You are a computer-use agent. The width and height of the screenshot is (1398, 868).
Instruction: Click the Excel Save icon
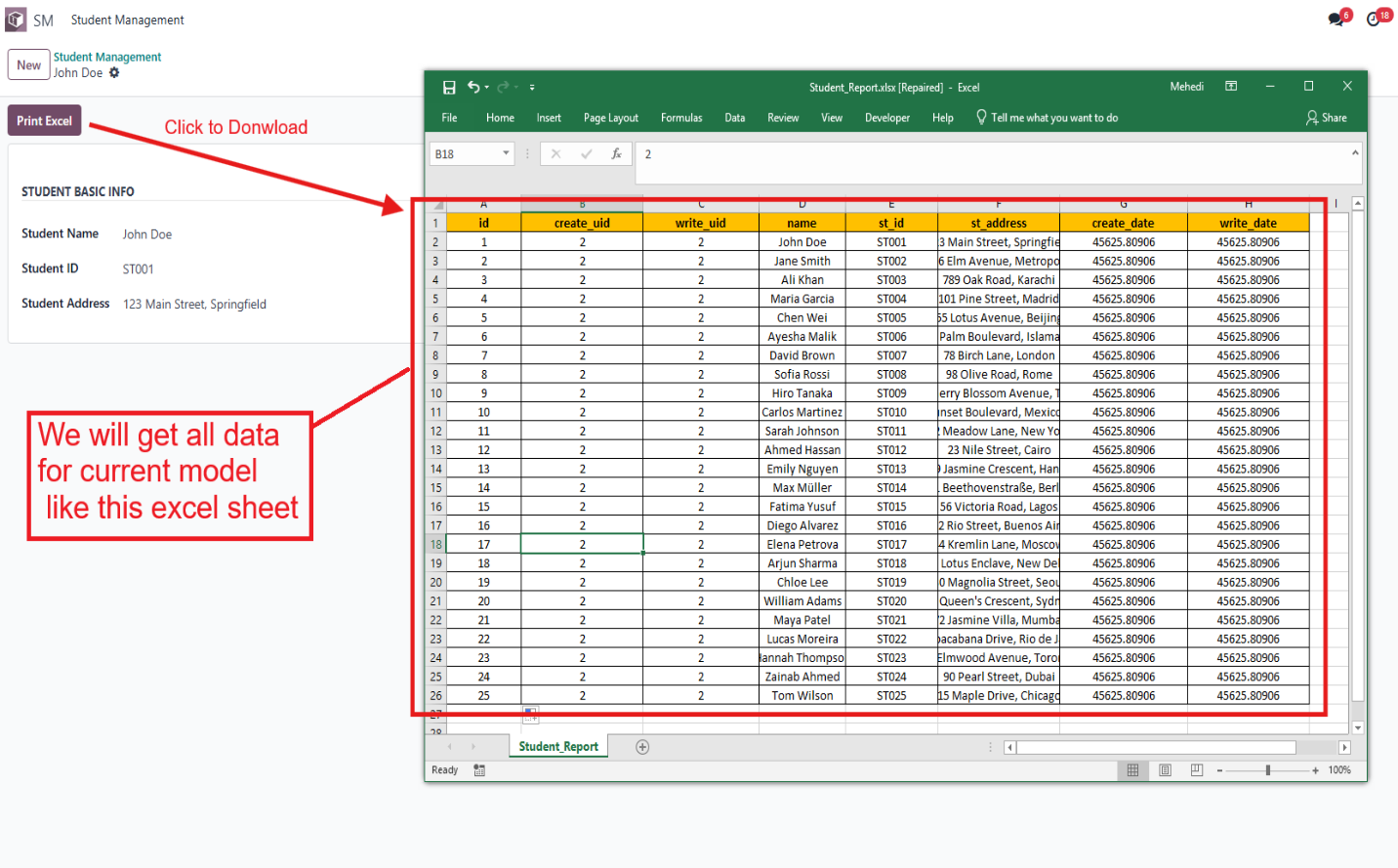(x=449, y=87)
